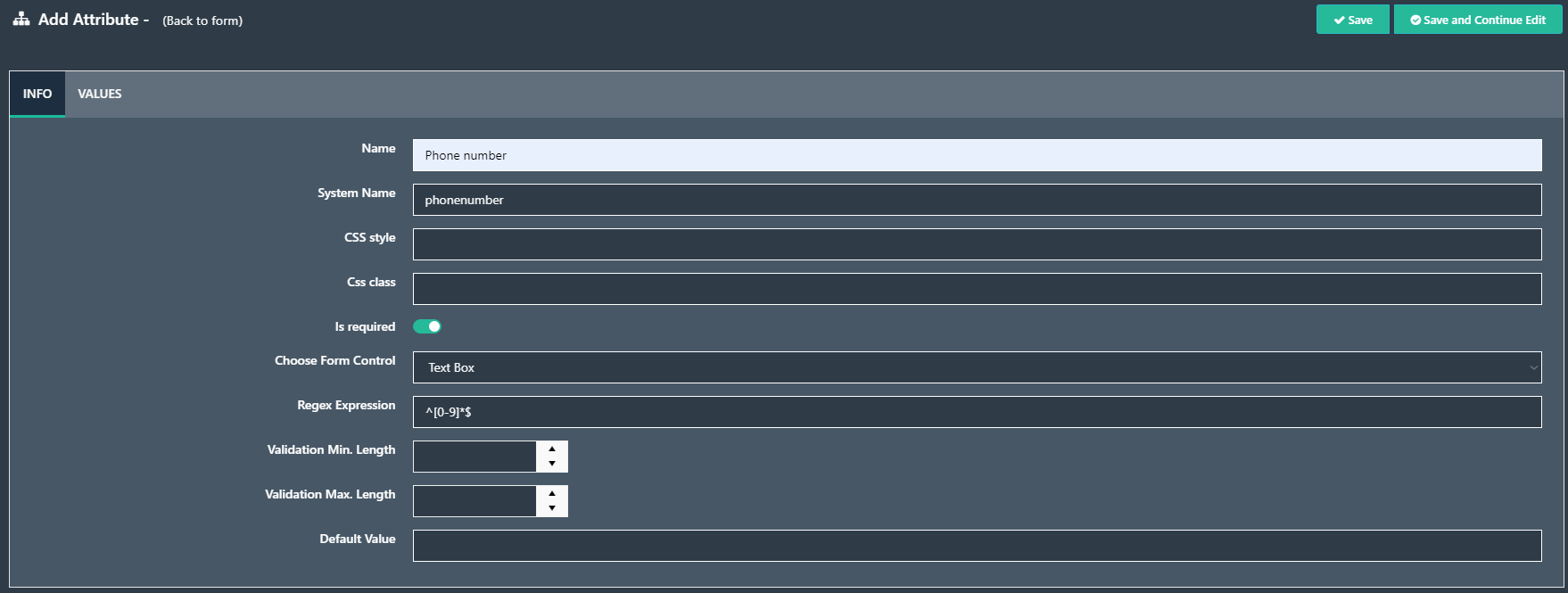Focus the CSS style text field

click(x=977, y=244)
